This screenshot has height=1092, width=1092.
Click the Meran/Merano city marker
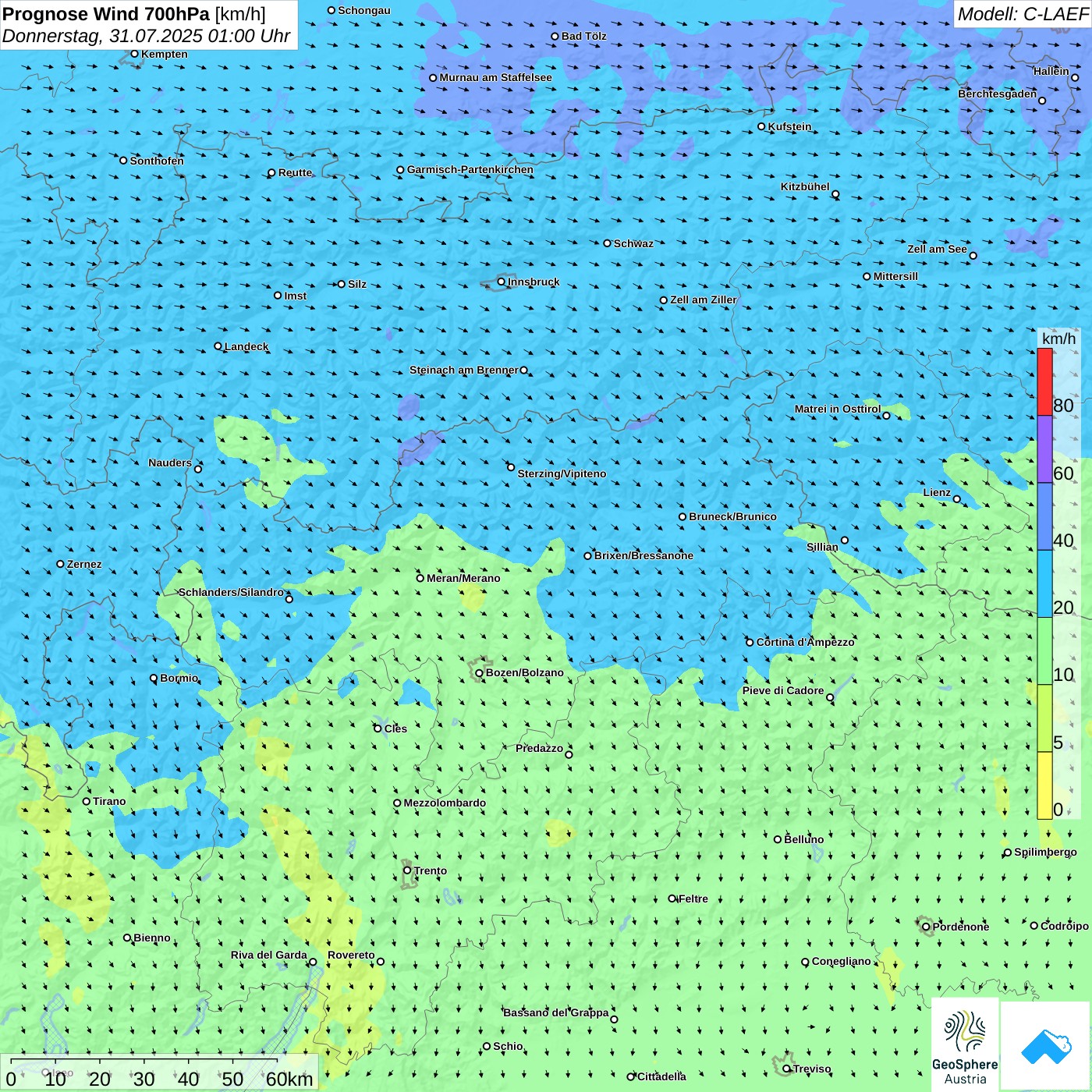[420, 578]
